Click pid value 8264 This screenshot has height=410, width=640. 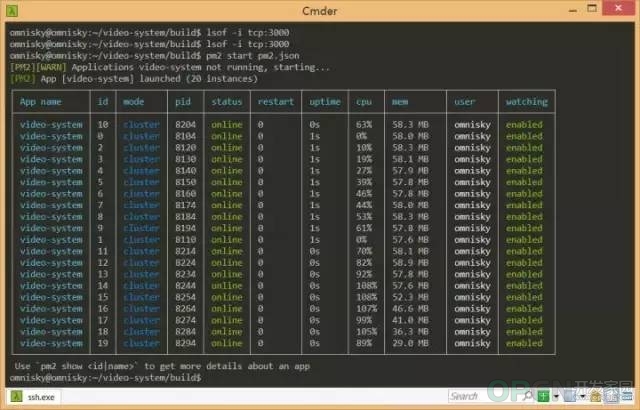point(185,309)
